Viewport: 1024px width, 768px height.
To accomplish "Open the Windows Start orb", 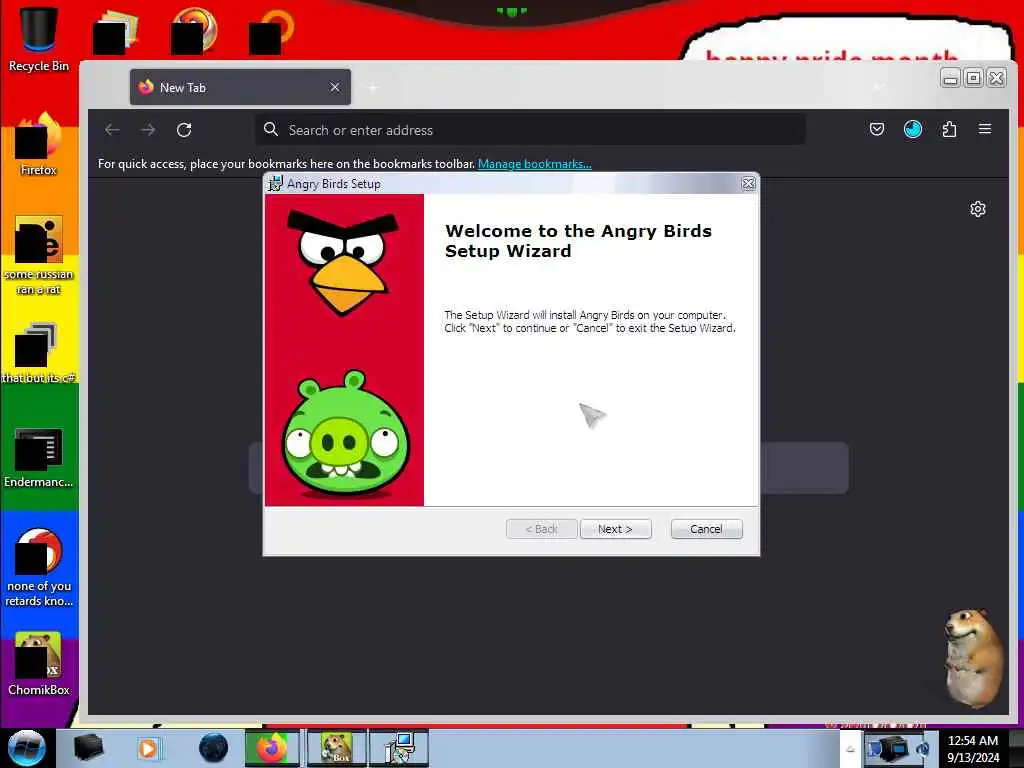I will pos(26,748).
